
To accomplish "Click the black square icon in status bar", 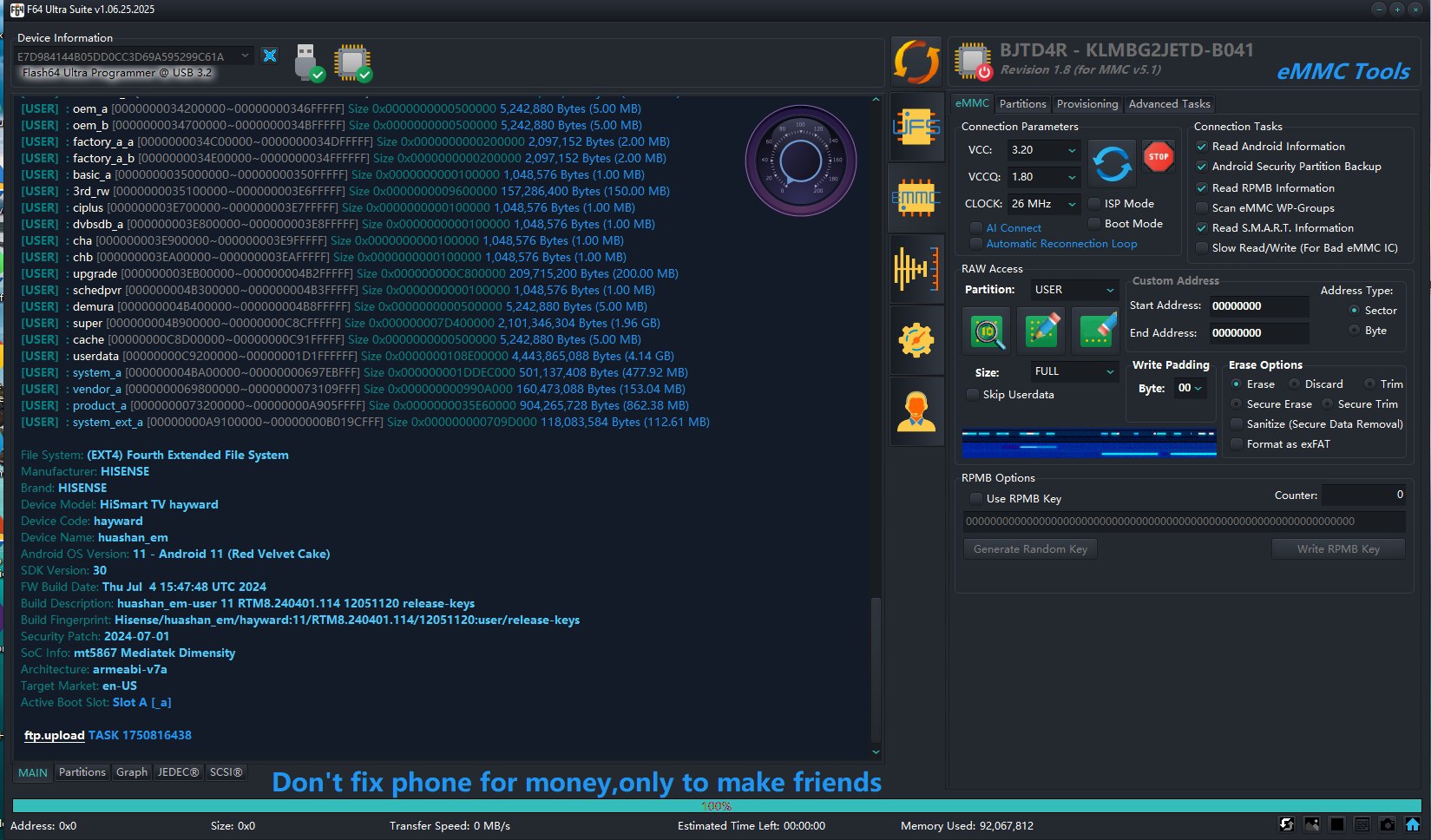I will [x=1336, y=824].
